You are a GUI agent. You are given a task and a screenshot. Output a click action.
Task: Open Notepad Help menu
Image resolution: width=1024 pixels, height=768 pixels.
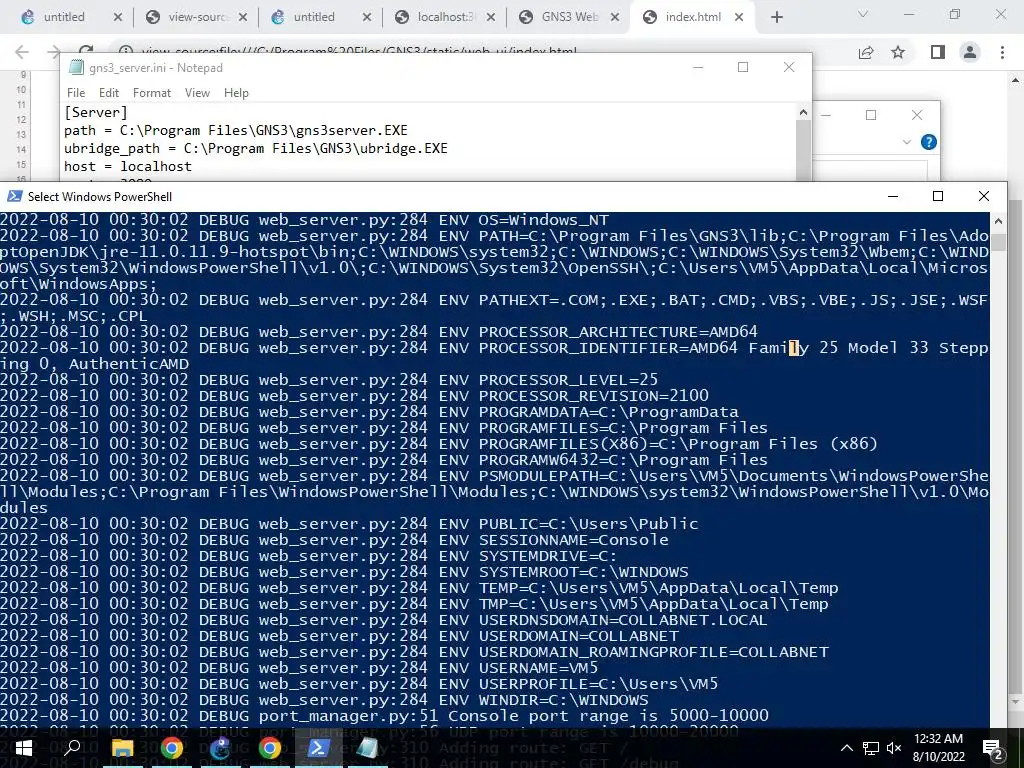[x=236, y=93]
